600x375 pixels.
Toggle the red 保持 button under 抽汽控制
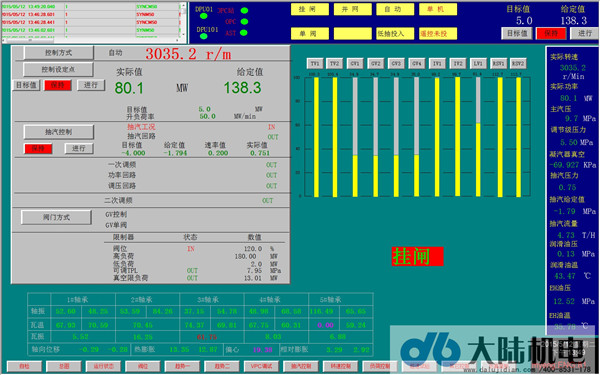point(38,148)
